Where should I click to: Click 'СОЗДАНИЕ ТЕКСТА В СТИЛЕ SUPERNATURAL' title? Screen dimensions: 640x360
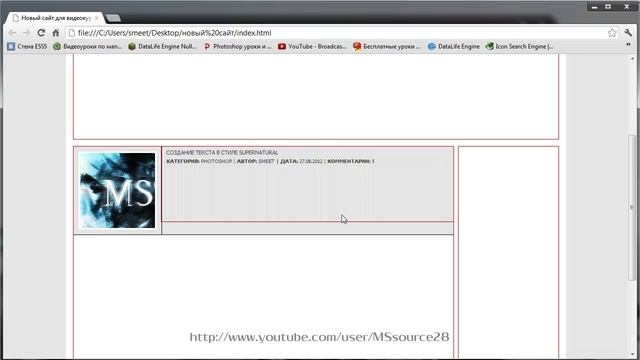click(222, 153)
